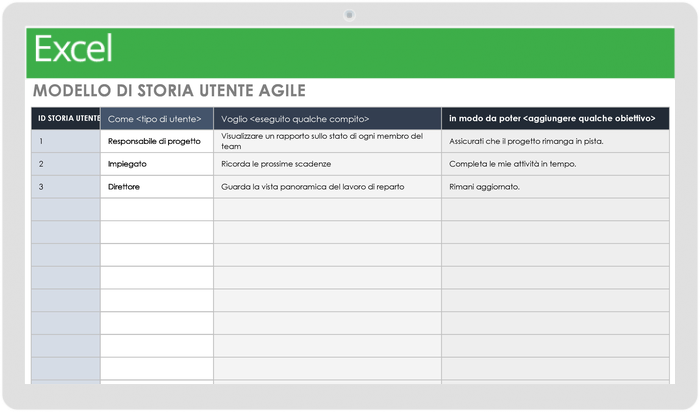Click the 'Completa le mie attività in tempo' cell

(555, 164)
